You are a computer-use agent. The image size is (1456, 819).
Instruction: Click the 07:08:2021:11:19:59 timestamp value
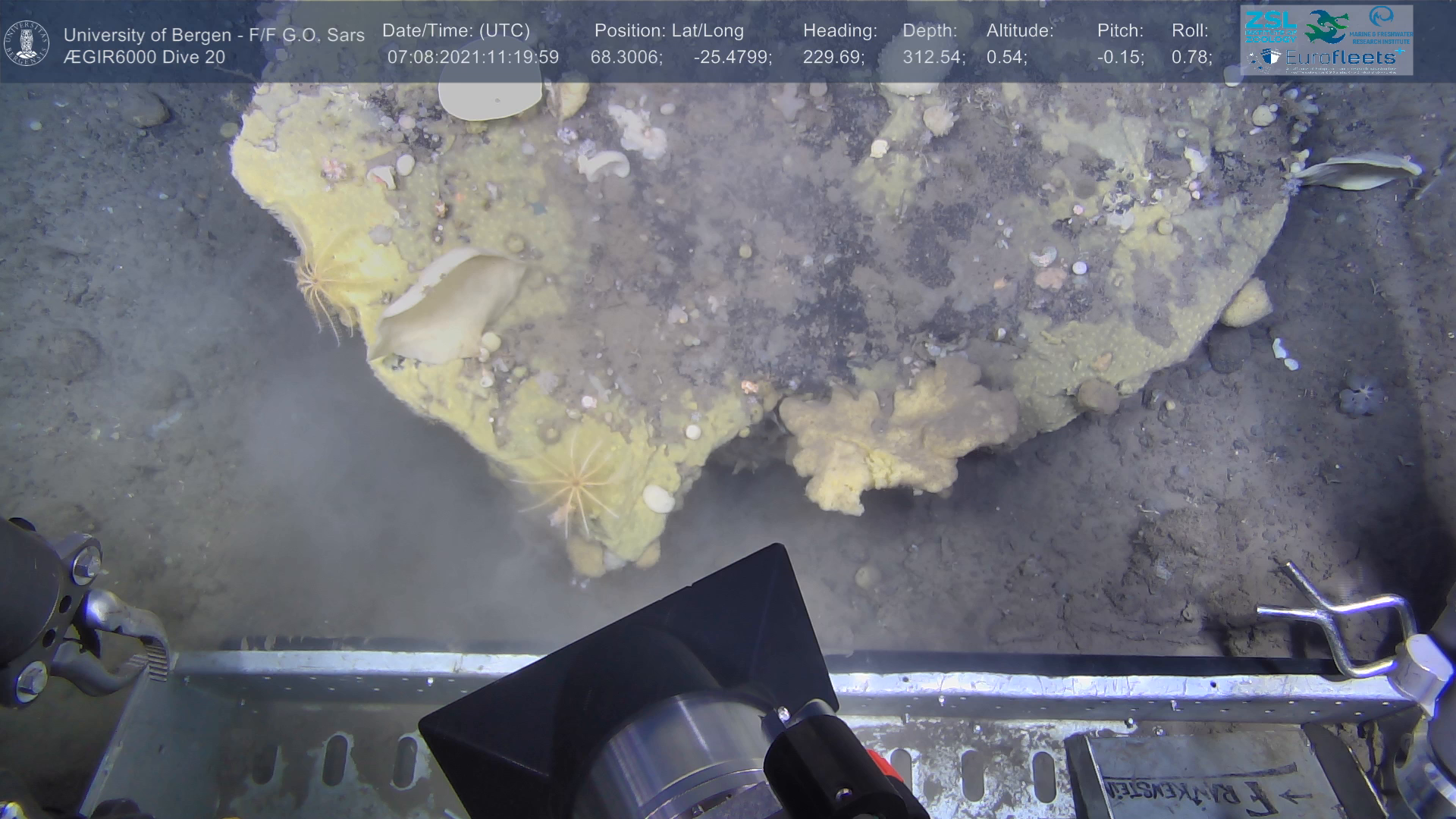point(472,58)
